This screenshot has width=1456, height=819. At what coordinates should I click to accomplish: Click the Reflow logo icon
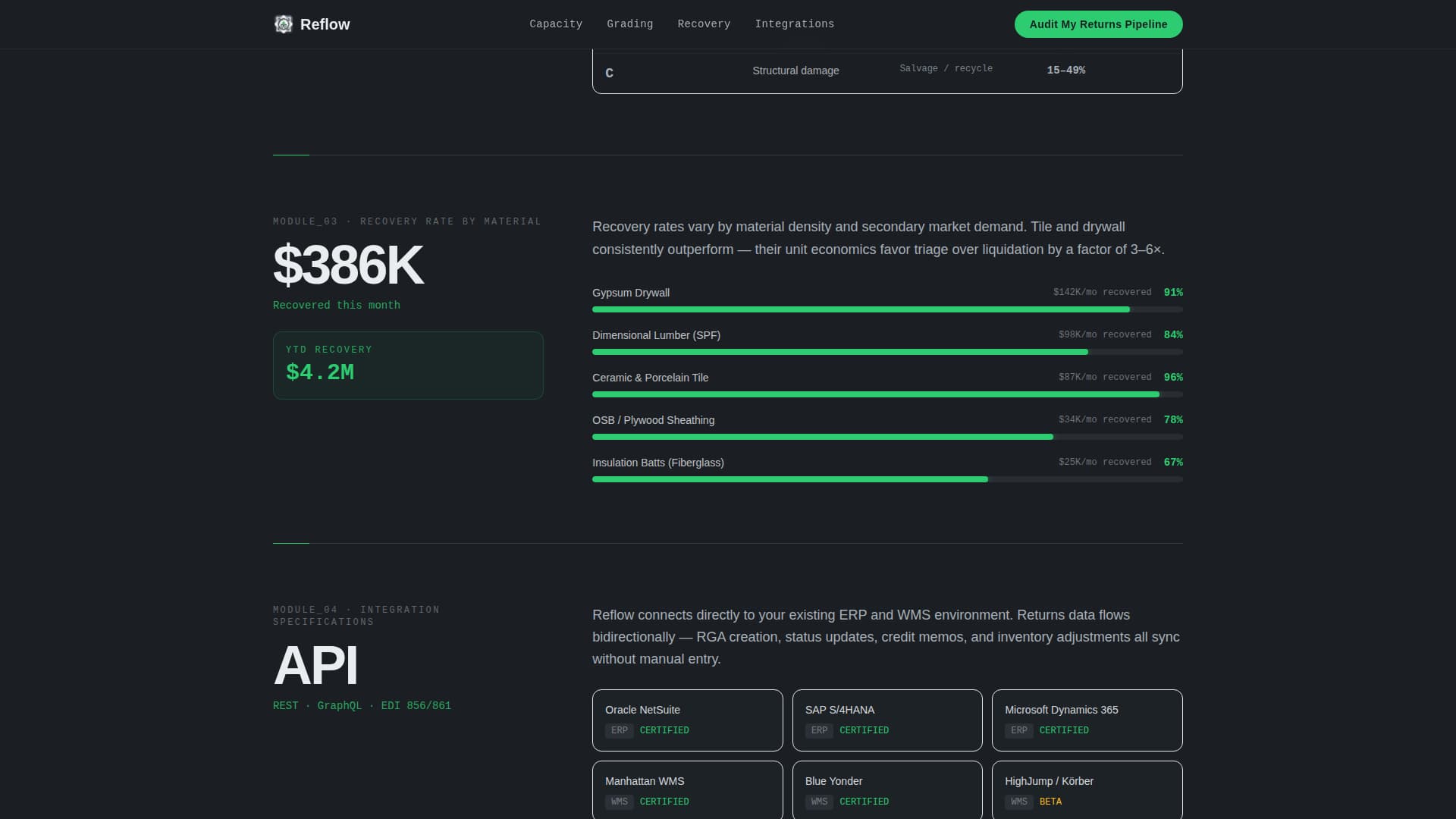(x=283, y=24)
